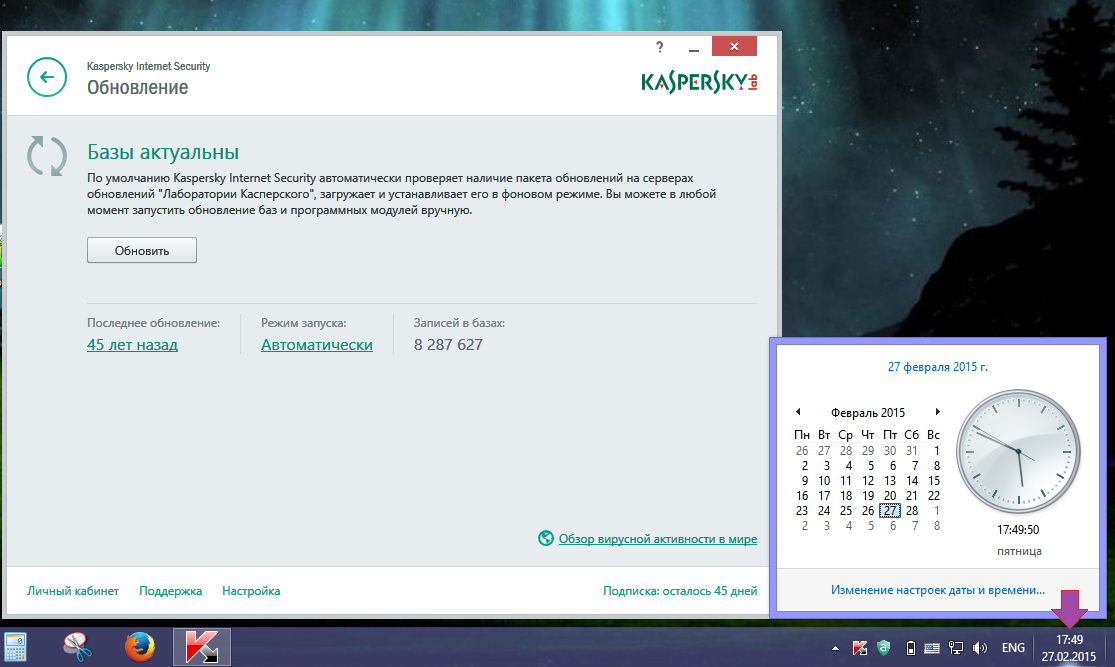Viewport: 1115px width, 667px height.
Task: Open 'Изменение настроек даты и времени...'
Action: pos(938,590)
